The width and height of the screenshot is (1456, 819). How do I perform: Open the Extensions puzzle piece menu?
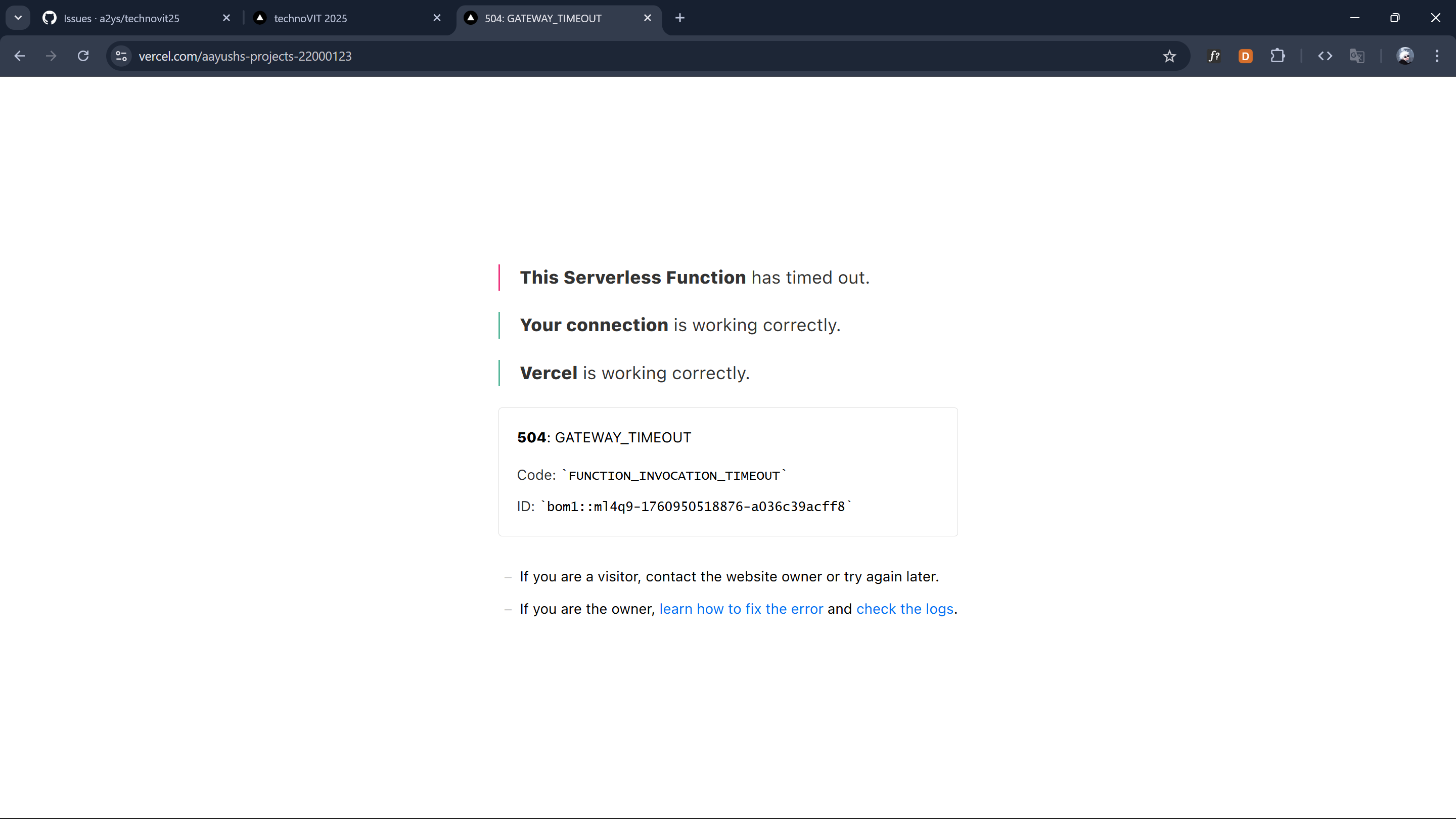click(x=1278, y=56)
